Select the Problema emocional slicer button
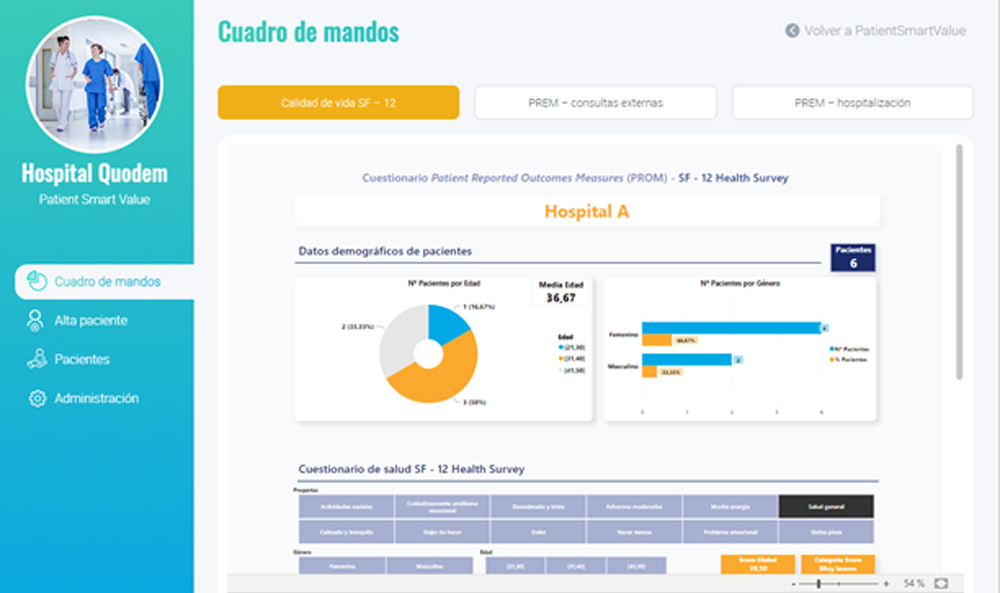The height and width of the screenshot is (593, 1000). click(730, 532)
